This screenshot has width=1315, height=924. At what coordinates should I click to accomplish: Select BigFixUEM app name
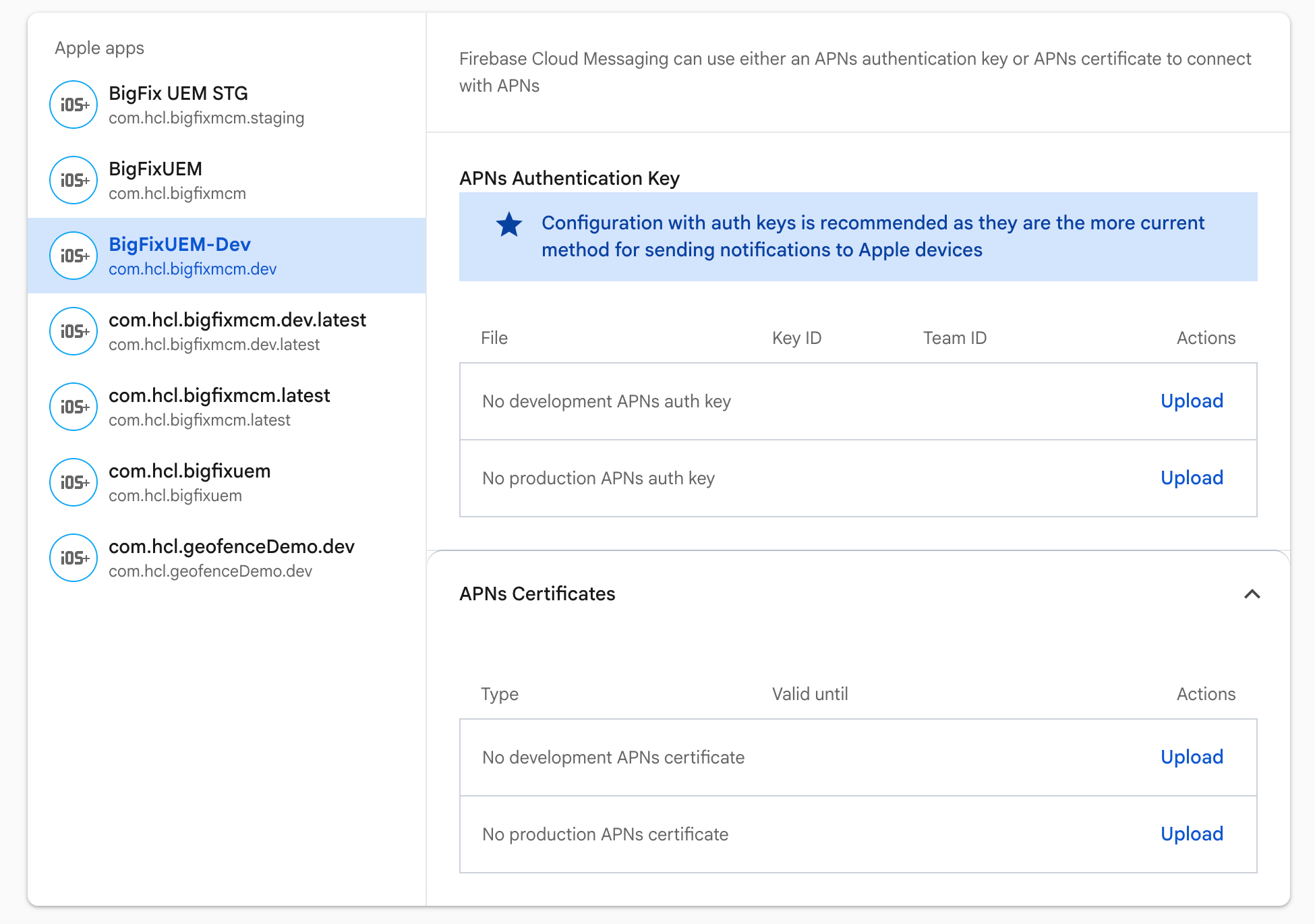(x=155, y=169)
